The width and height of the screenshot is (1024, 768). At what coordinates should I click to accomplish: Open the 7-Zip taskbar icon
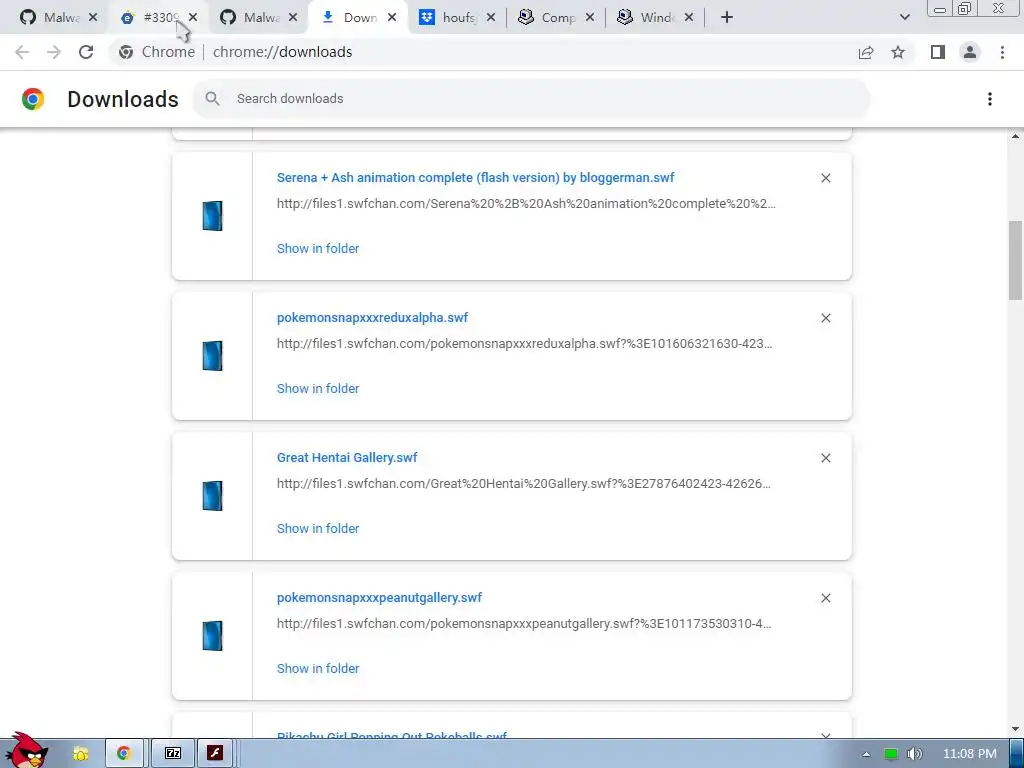(172, 754)
